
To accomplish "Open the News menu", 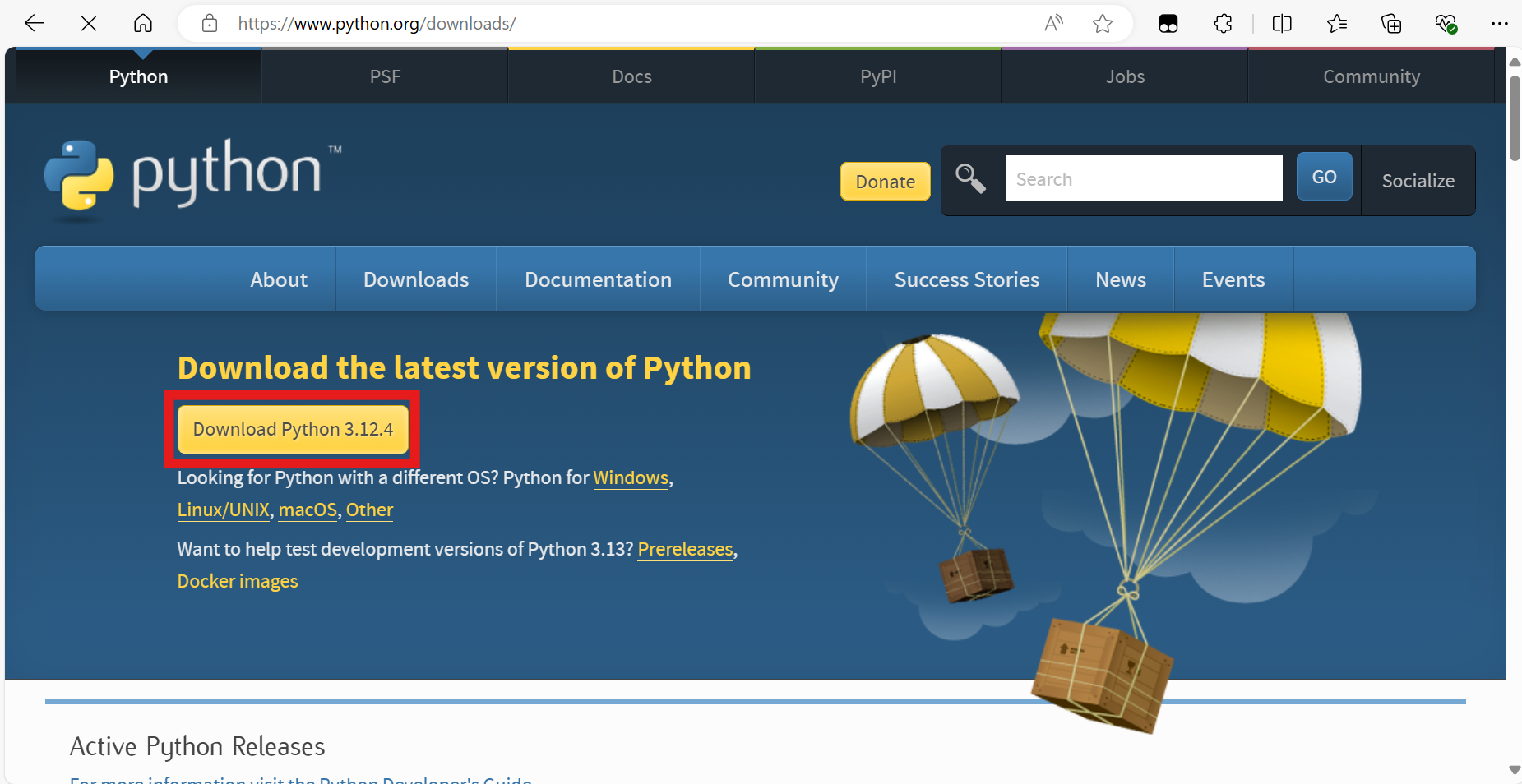I will point(1121,279).
